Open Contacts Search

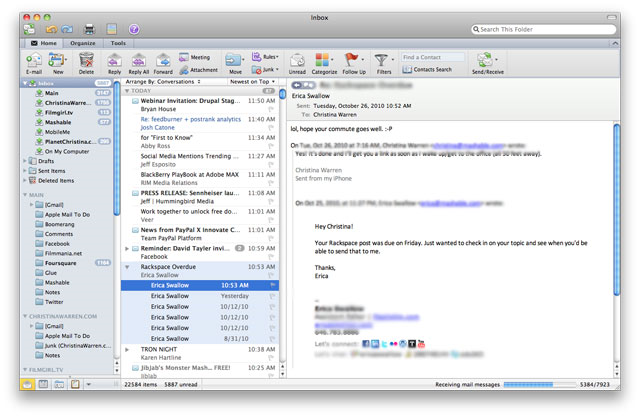427,70
